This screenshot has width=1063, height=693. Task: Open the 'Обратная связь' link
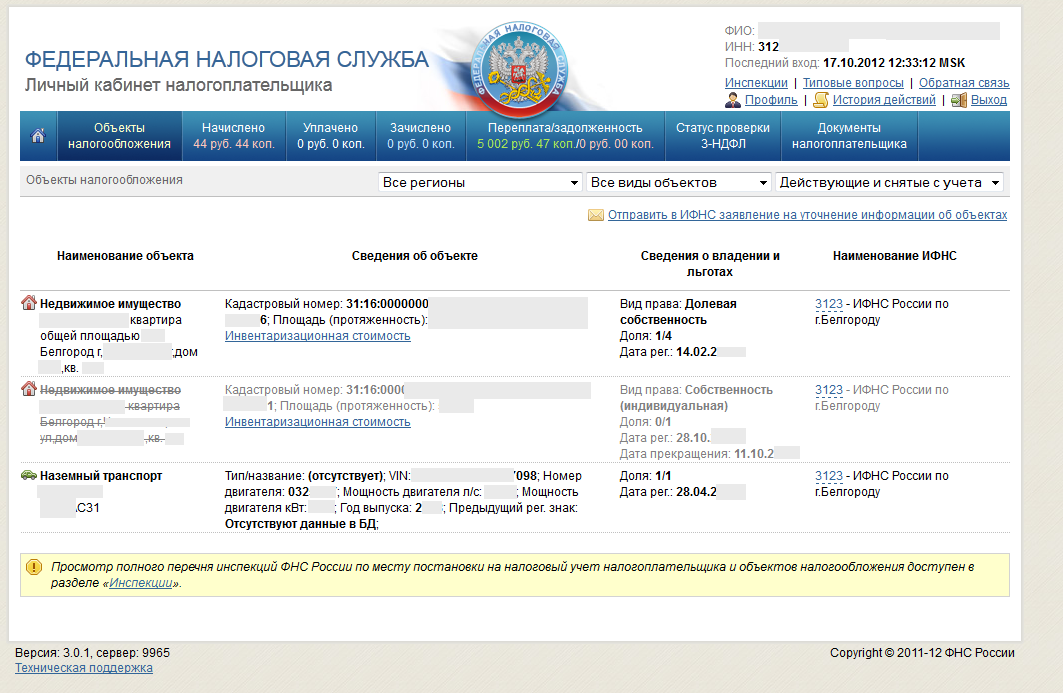tap(964, 83)
